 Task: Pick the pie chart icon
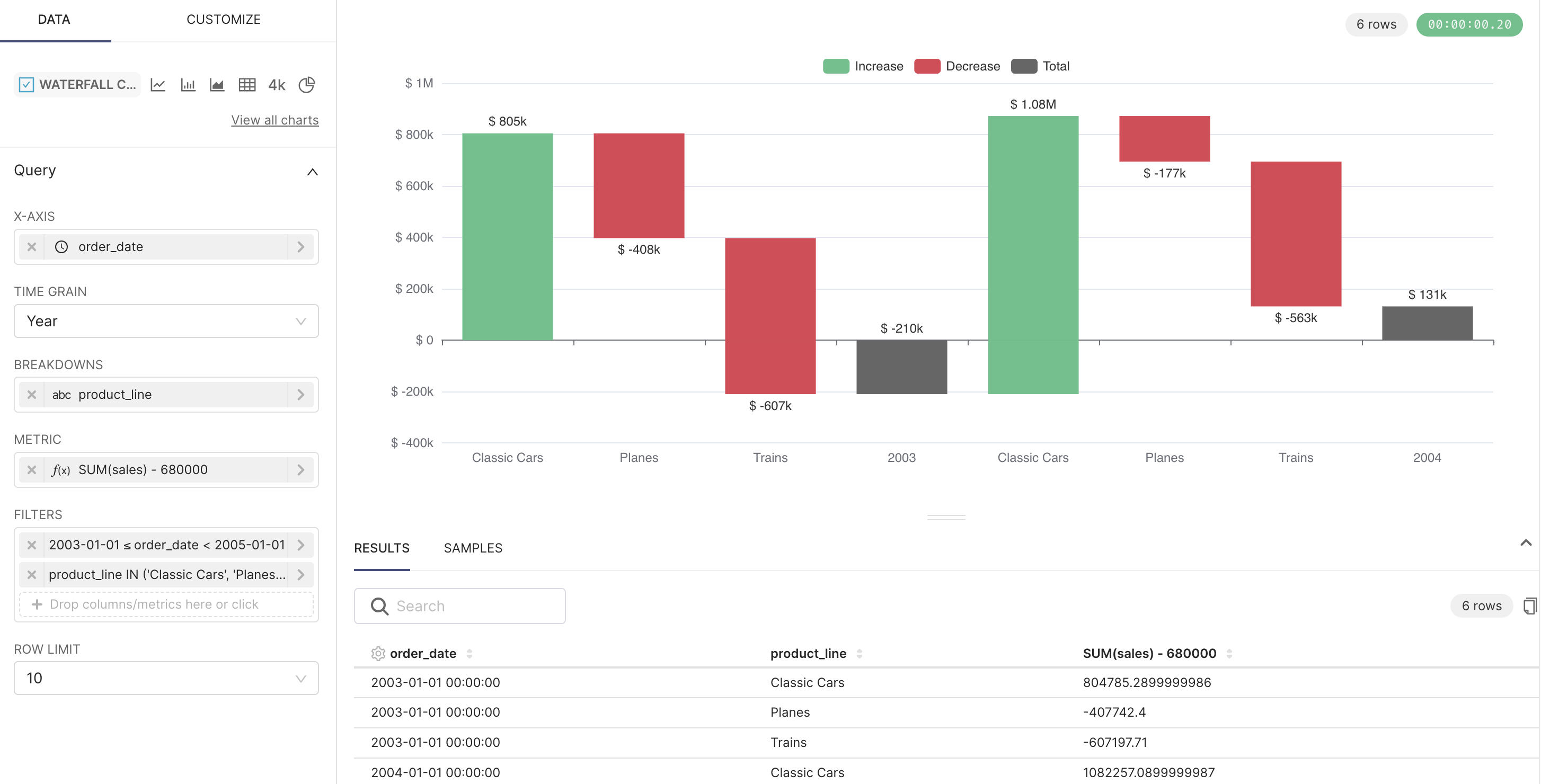point(307,84)
